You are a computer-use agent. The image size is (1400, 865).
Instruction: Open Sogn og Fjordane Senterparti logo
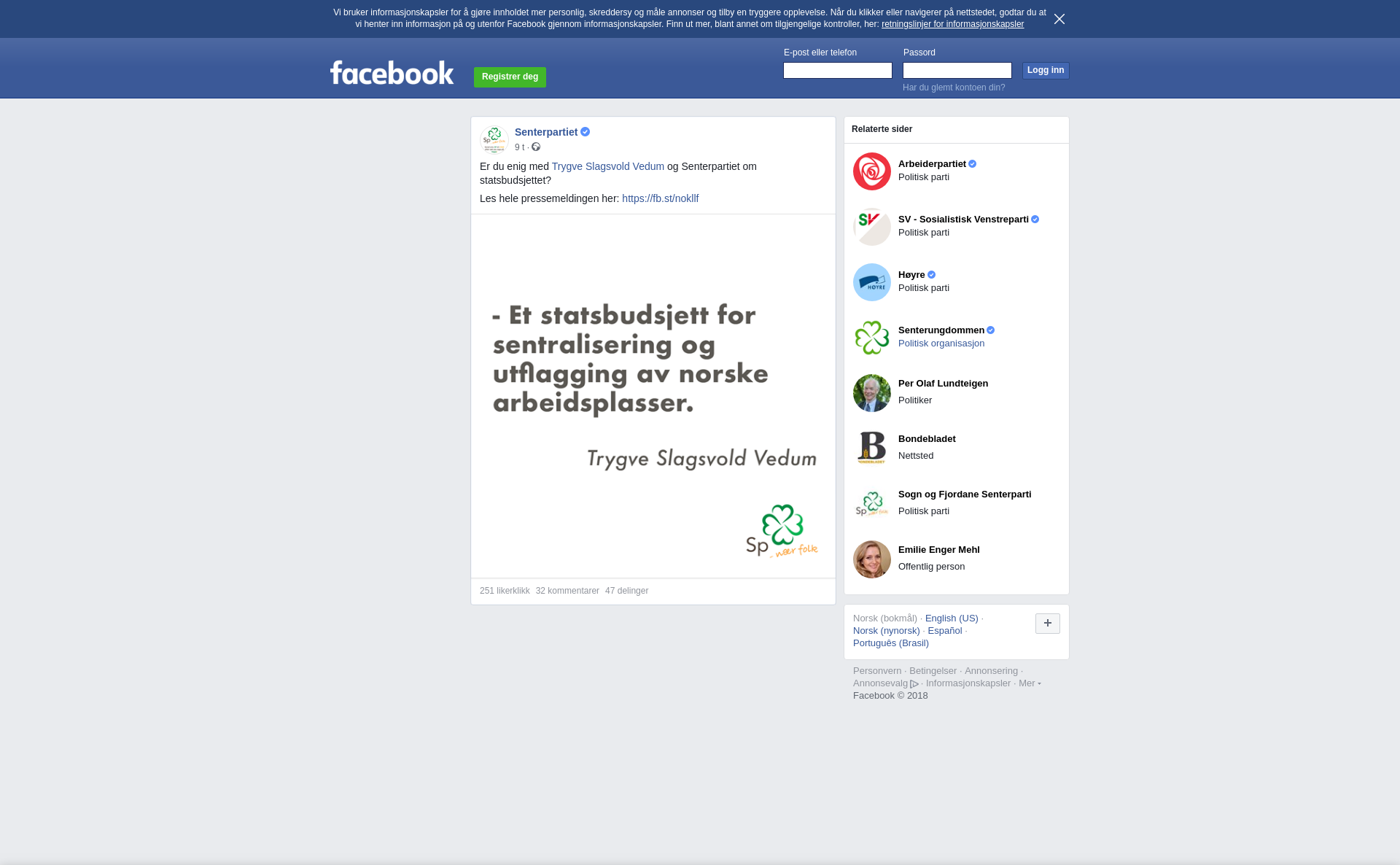pos(872,504)
